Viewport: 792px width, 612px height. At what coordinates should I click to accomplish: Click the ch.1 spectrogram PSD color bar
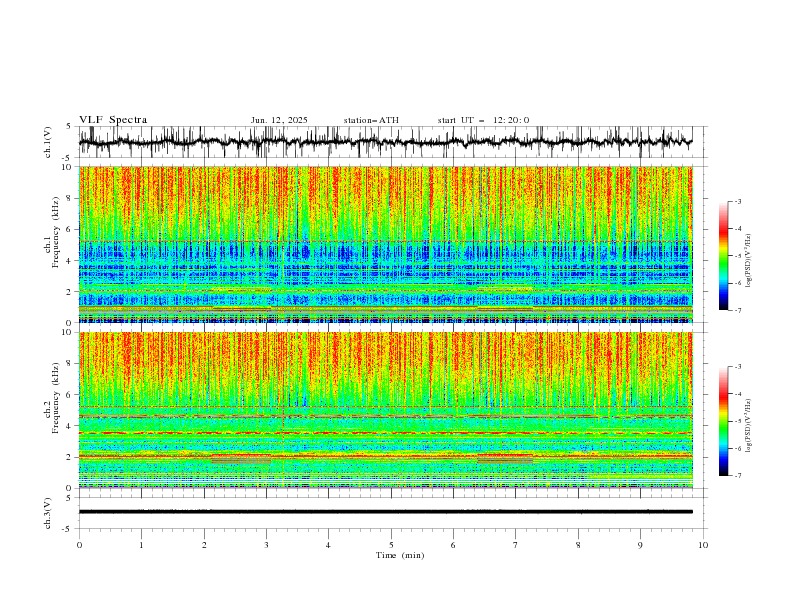point(723,256)
